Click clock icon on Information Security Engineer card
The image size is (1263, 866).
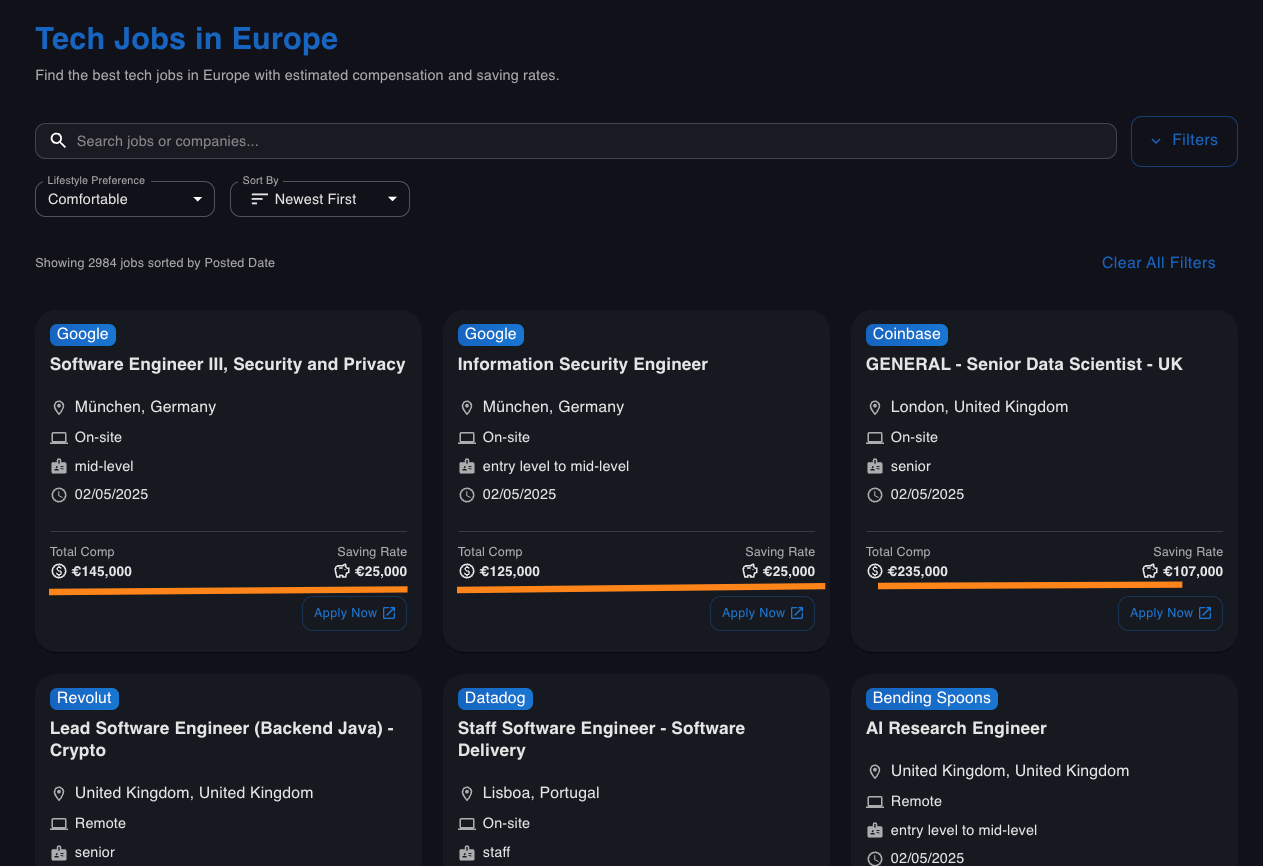click(x=467, y=495)
